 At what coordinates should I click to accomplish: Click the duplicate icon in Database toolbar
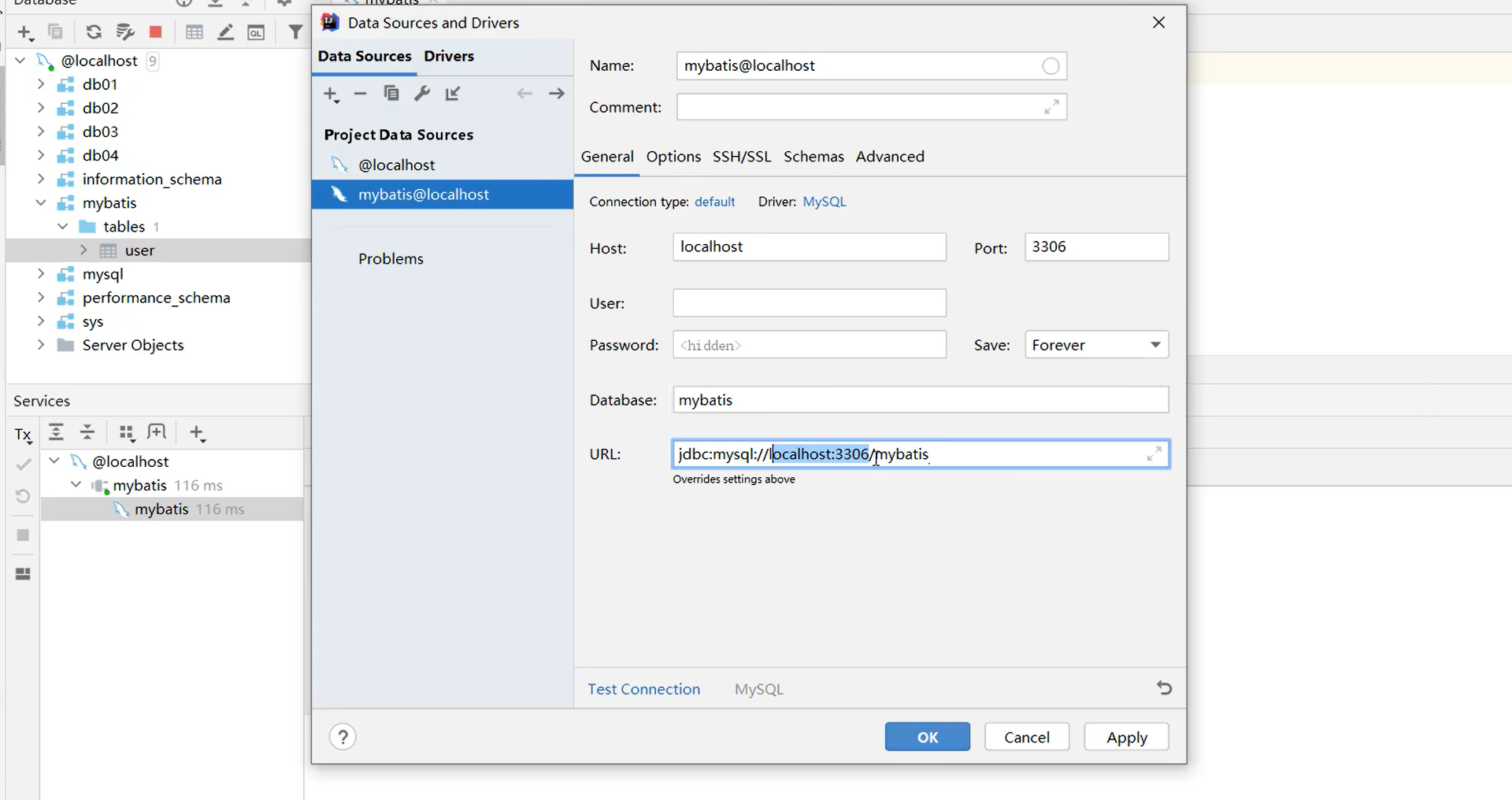pos(55,31)
